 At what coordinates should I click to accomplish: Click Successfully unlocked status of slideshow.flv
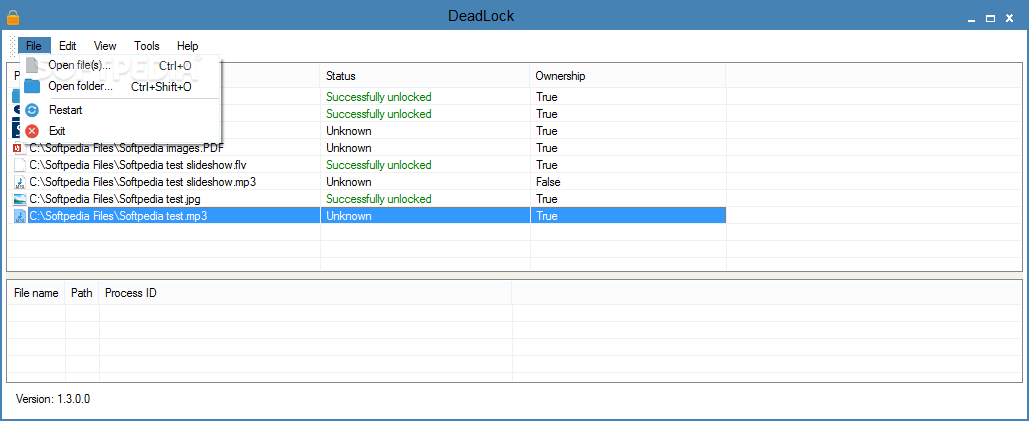click(379, 165)
